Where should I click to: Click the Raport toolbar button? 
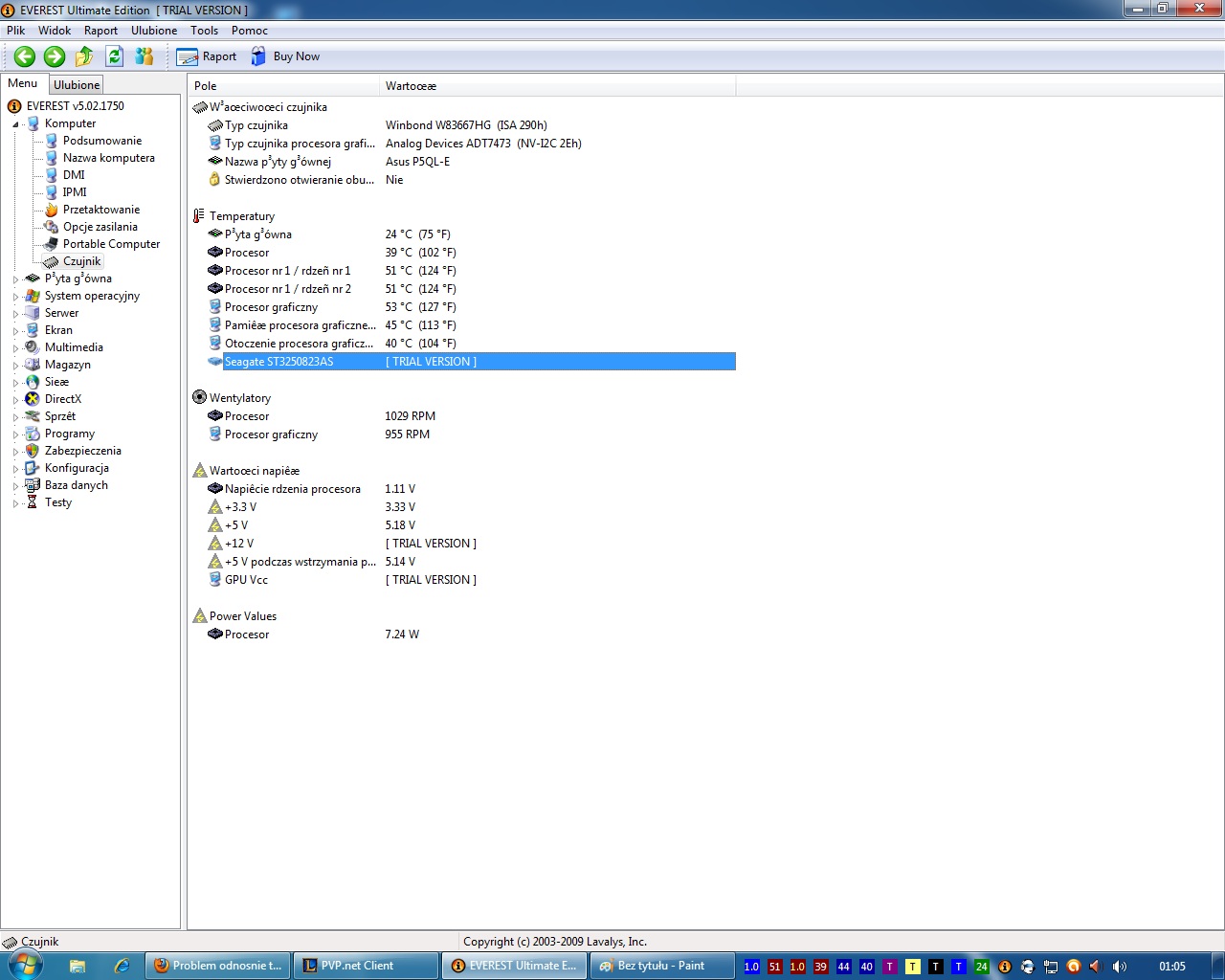207,56
